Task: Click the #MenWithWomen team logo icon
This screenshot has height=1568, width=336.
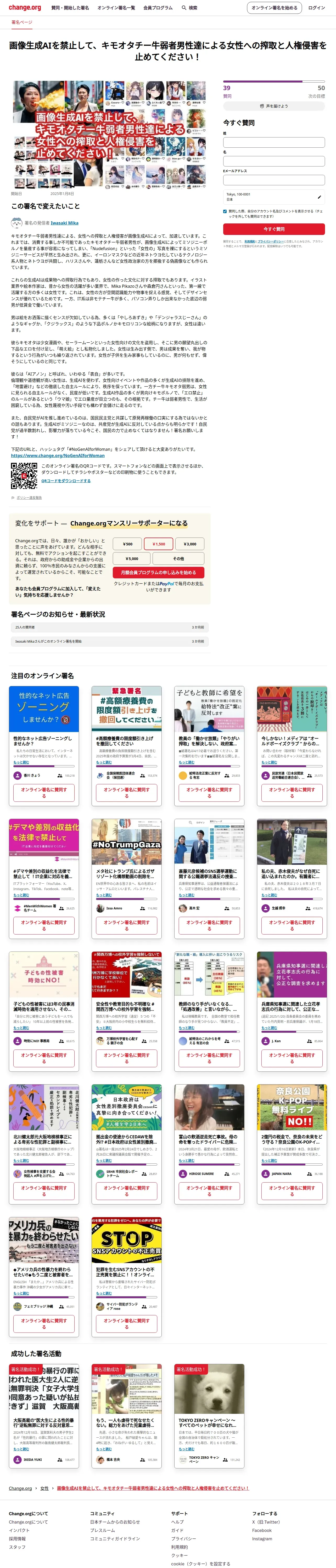Action: pos(18,908)
